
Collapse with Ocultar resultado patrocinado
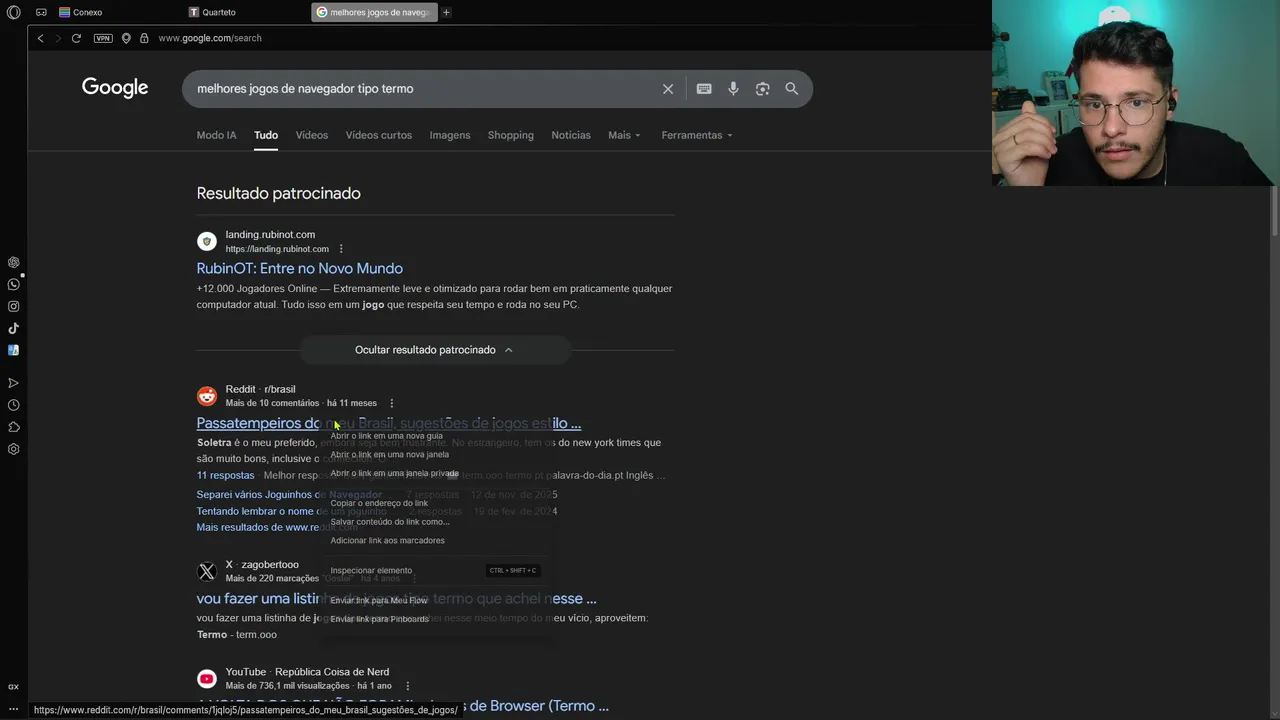coord(434,350)
